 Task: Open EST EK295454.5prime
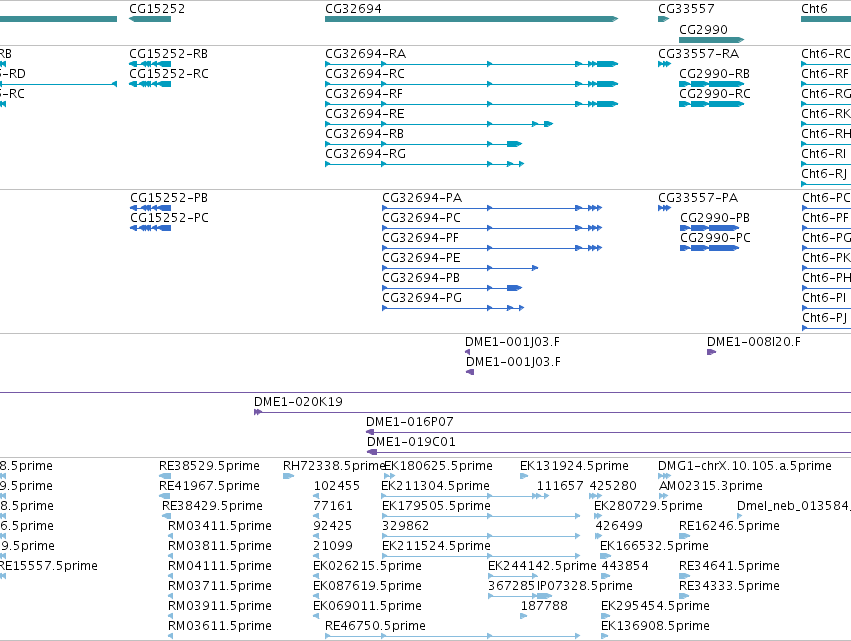pyautogui.click(x=655, y=607)
